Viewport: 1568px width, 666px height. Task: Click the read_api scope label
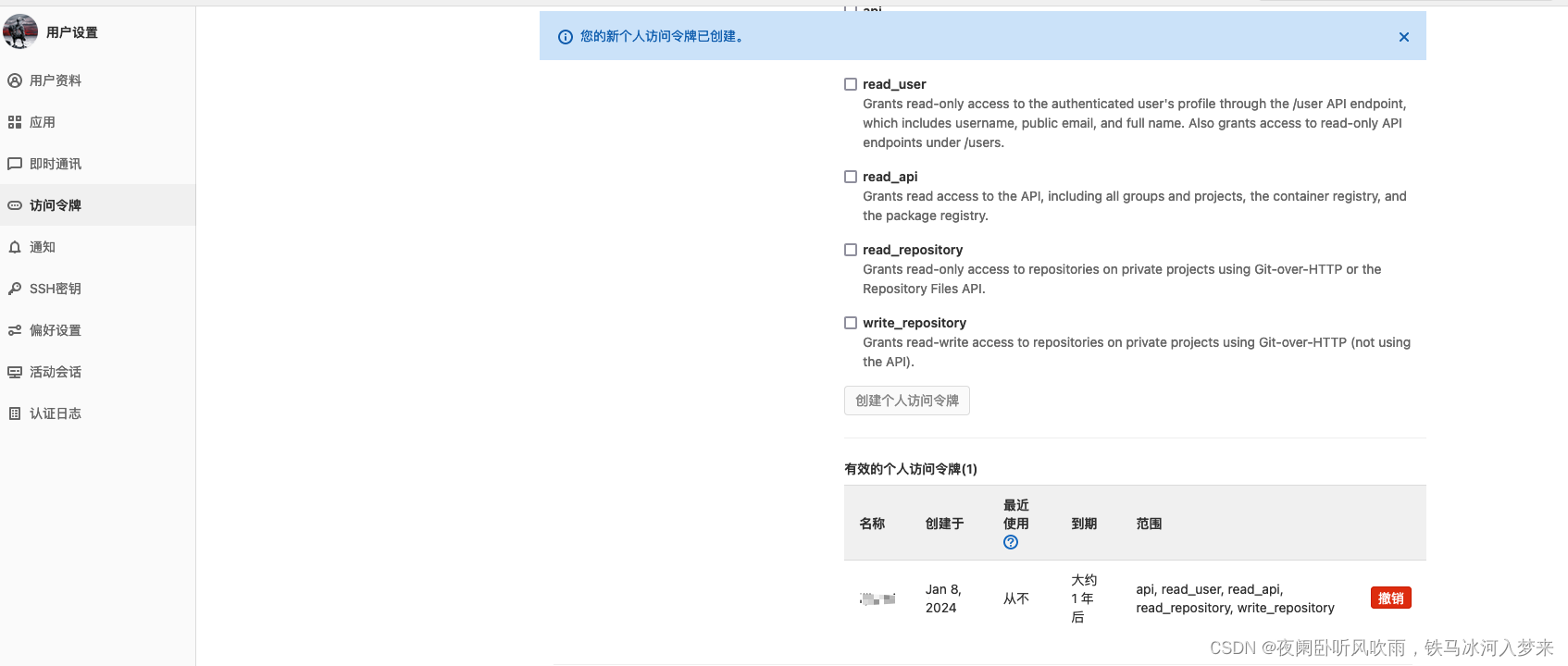[x=890, y=177]
